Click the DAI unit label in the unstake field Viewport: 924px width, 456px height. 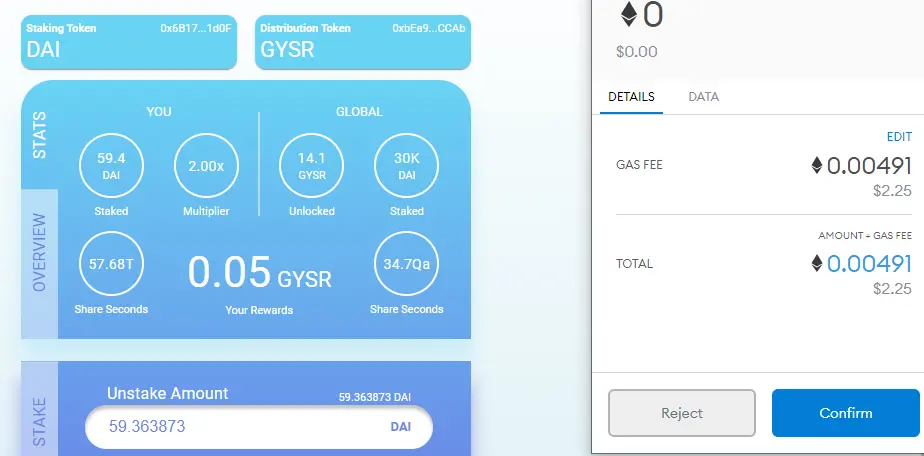tap(401, 427)
